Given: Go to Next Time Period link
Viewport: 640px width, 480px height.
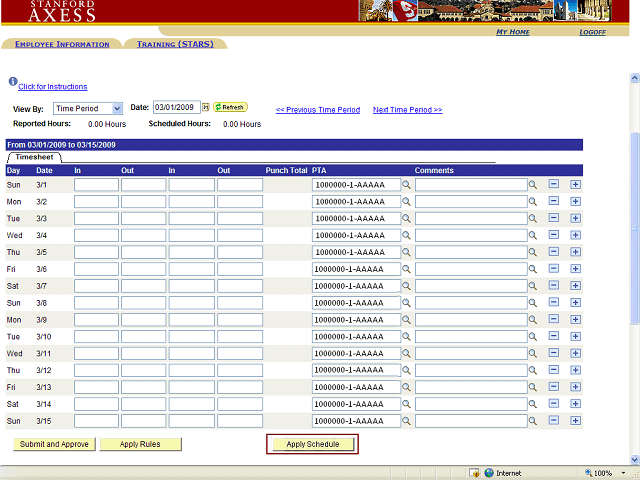Looking at the screenshot, I should [x=407, y=110].
